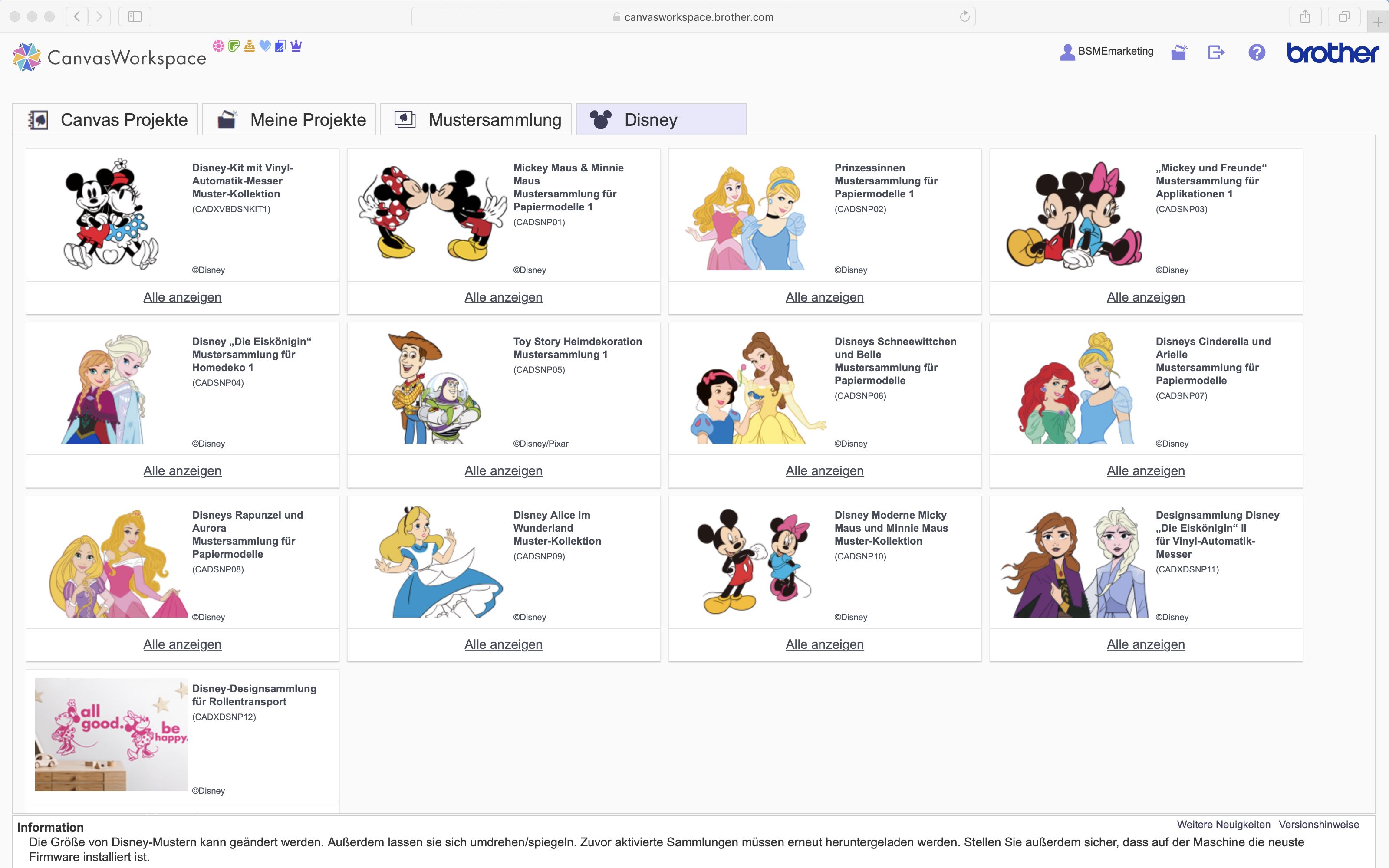This screenshot has width=1389, height=868.
Task: Open the Eiskönigin II Anna and Elsa thumbnail
Action: tap(1075, 562)
